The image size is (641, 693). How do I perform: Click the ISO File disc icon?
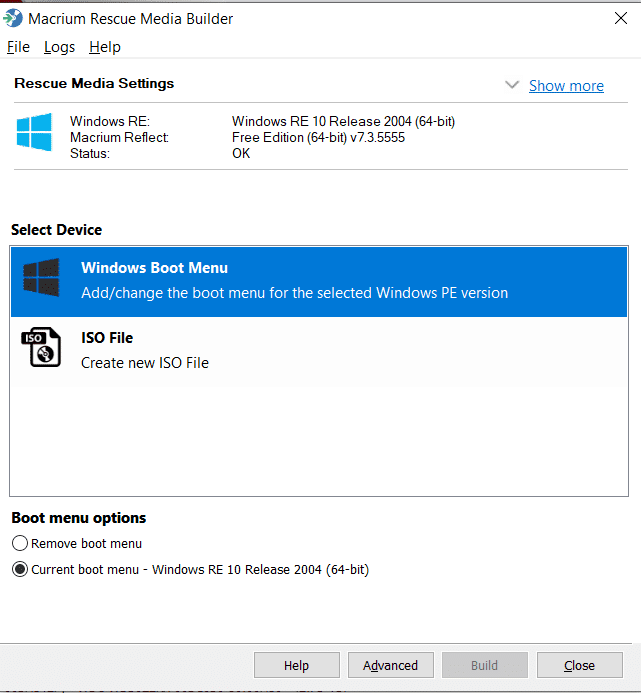pyautogui.click(x=41, y=348)
